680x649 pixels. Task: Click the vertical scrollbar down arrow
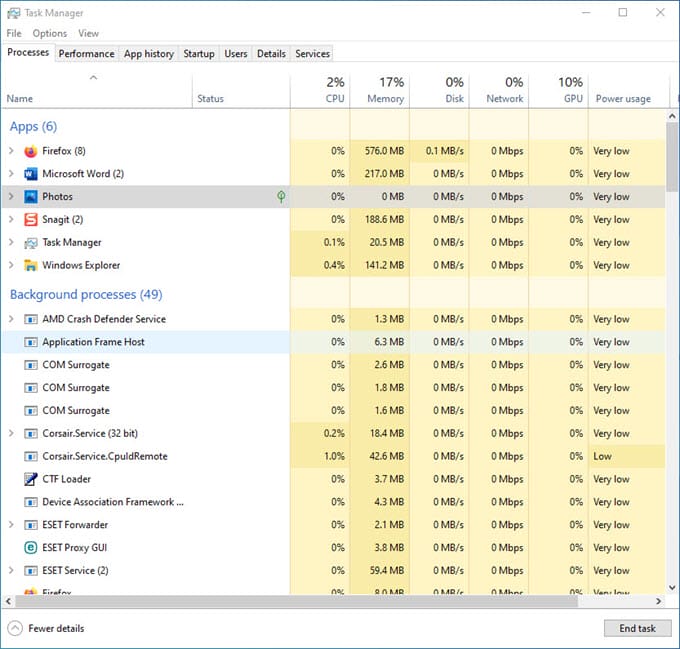pyautogui.click(x=672, y=588)
